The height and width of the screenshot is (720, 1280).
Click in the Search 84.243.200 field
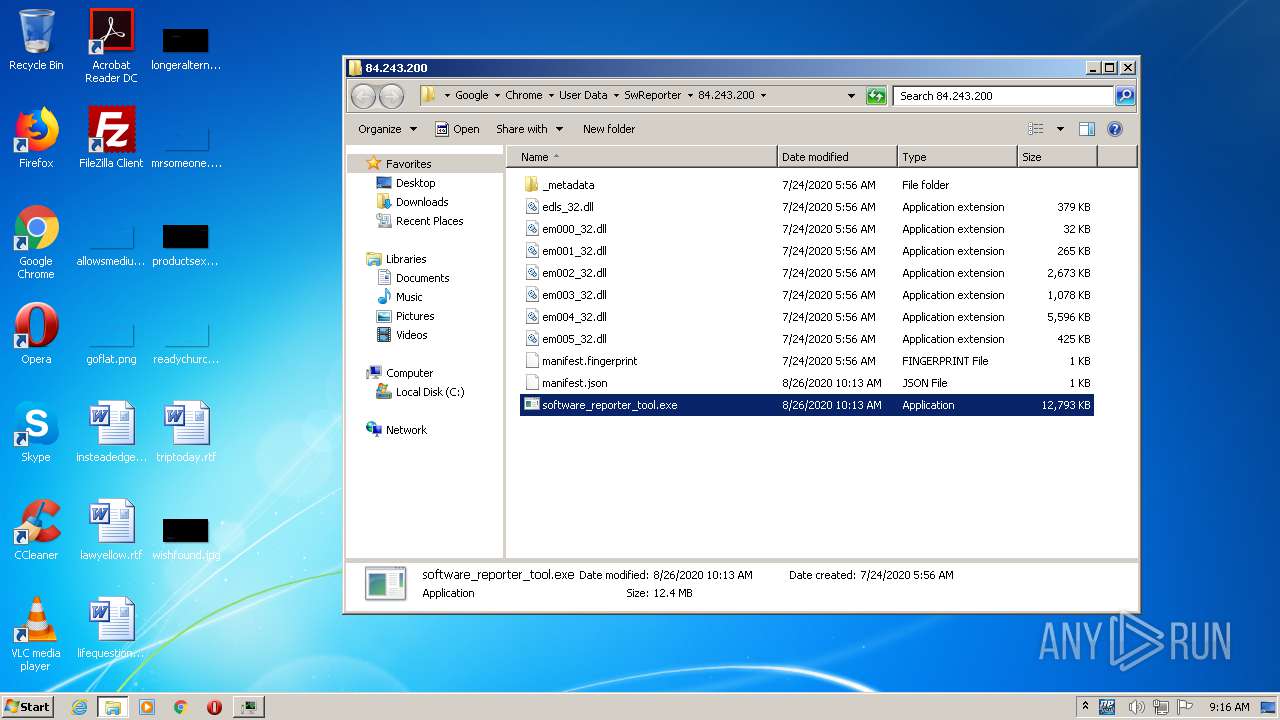1002,96
